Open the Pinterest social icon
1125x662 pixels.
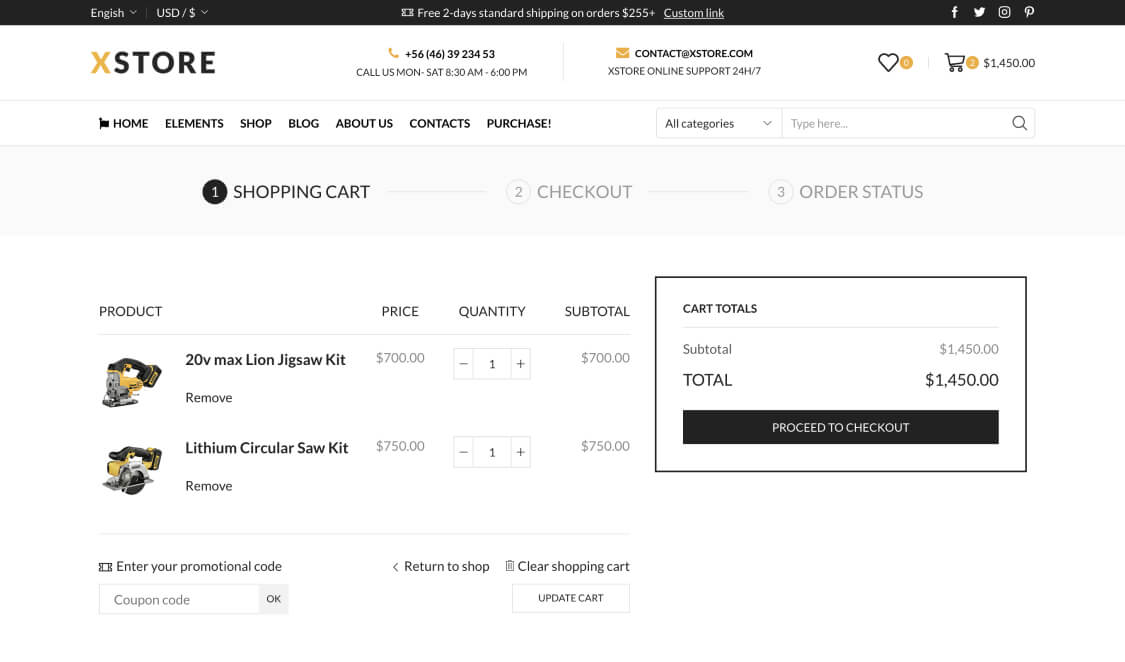point(1029,13)
